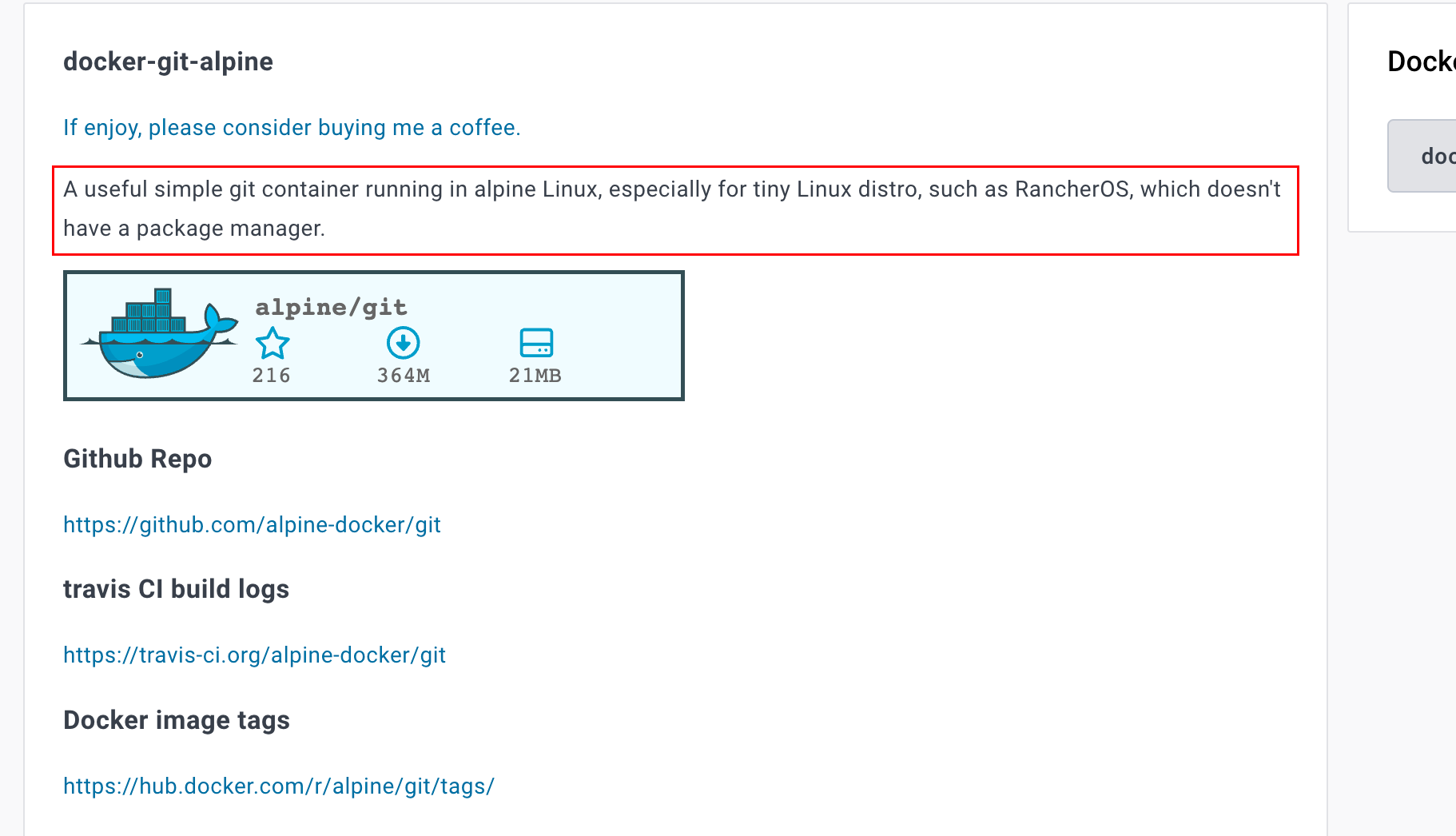
Task: Click the docker-git-alpine heading
Action: (168, 62)
